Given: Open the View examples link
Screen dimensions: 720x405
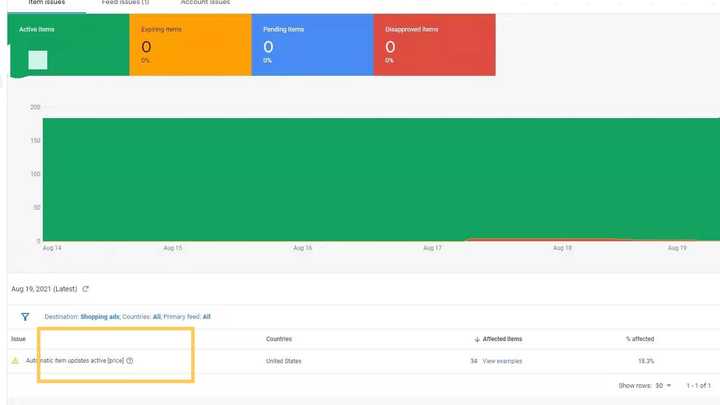Looking at the screenshot, I should 502,361.
